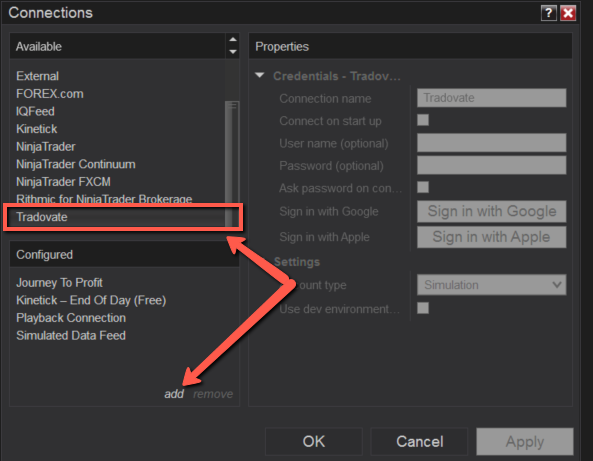Click the Apply button
Screen dimensions: 593x461
pos(525,441)
